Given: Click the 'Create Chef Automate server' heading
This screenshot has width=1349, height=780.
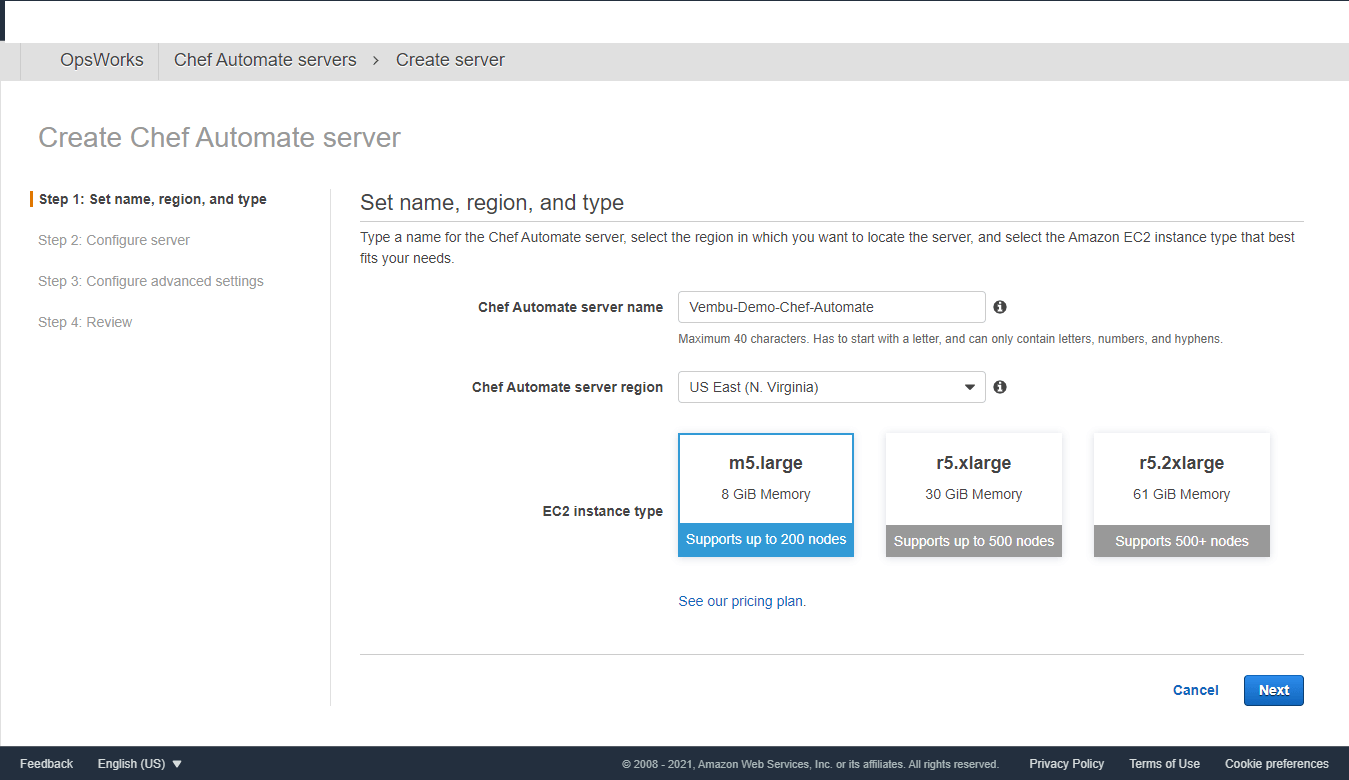Looking at the screenshot, I should coord(219,138).
